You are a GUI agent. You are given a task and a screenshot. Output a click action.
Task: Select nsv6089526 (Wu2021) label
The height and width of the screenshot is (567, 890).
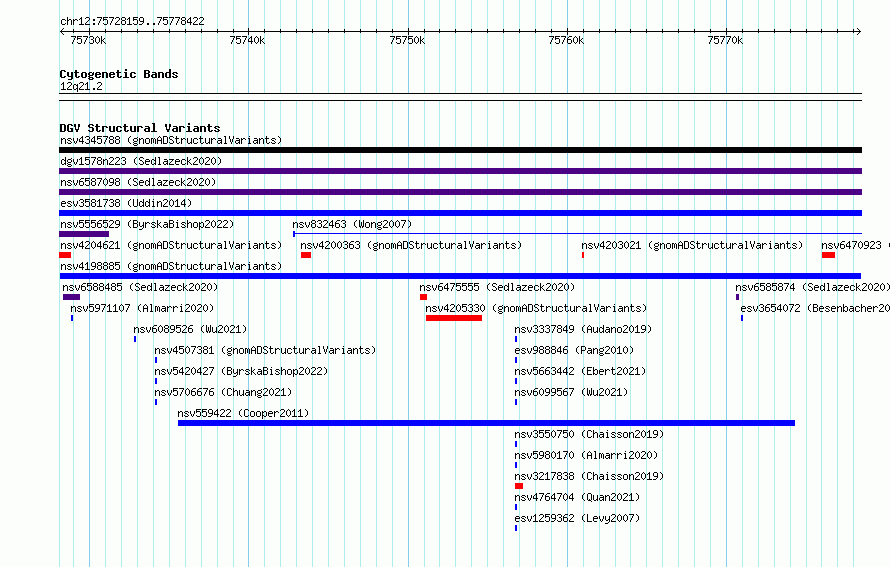pos(190,329)
